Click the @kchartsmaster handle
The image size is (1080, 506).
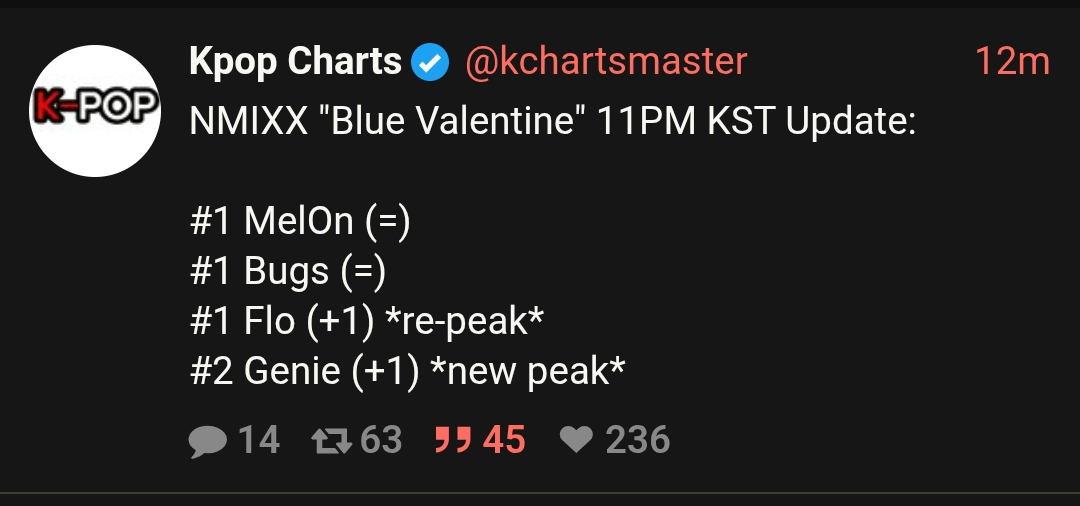pos(606,62)
